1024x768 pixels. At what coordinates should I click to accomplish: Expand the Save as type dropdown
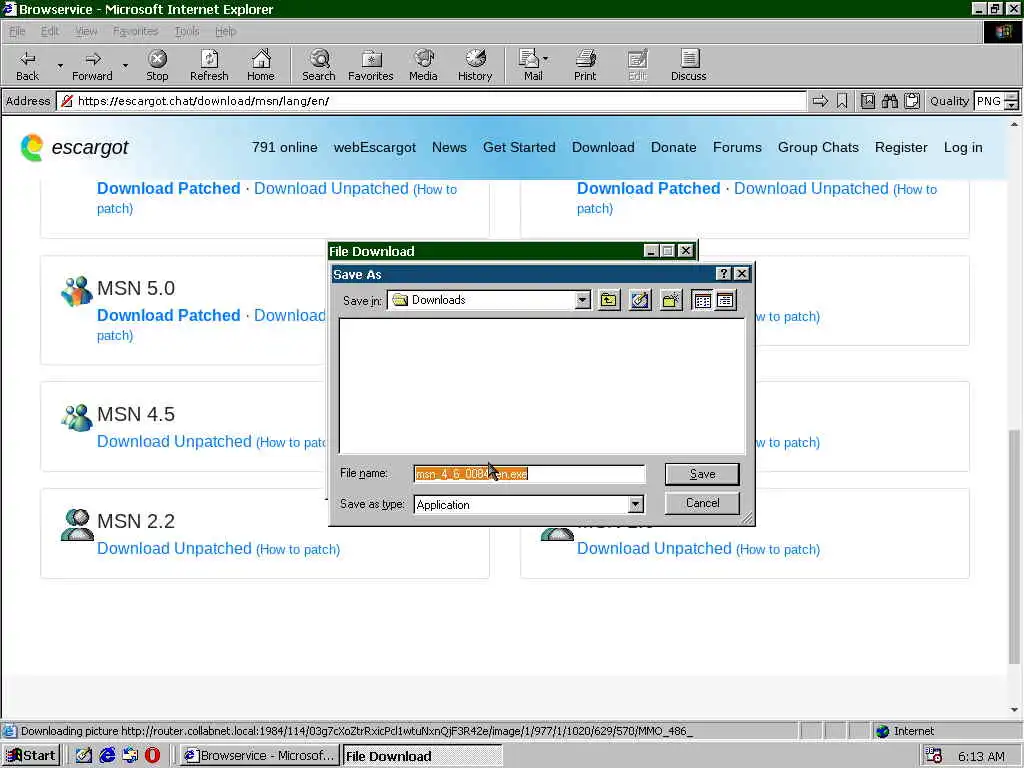click(x=635, y=504)
